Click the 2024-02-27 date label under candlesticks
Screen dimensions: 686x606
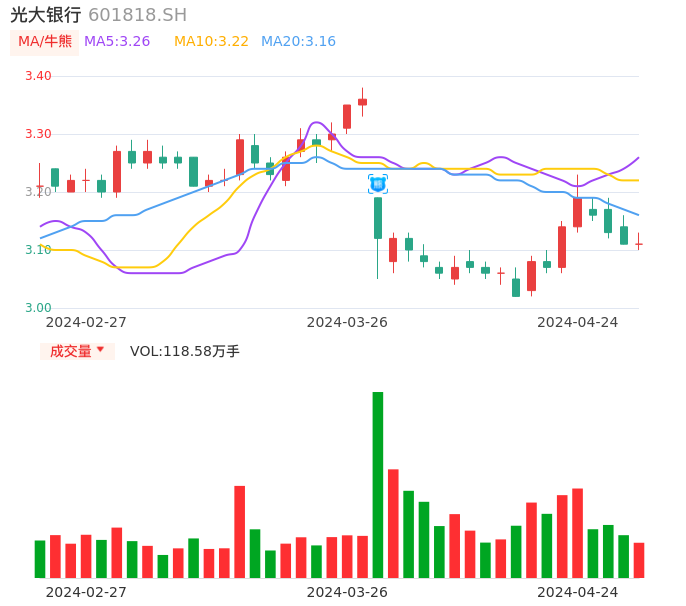[x=86, y=322]
